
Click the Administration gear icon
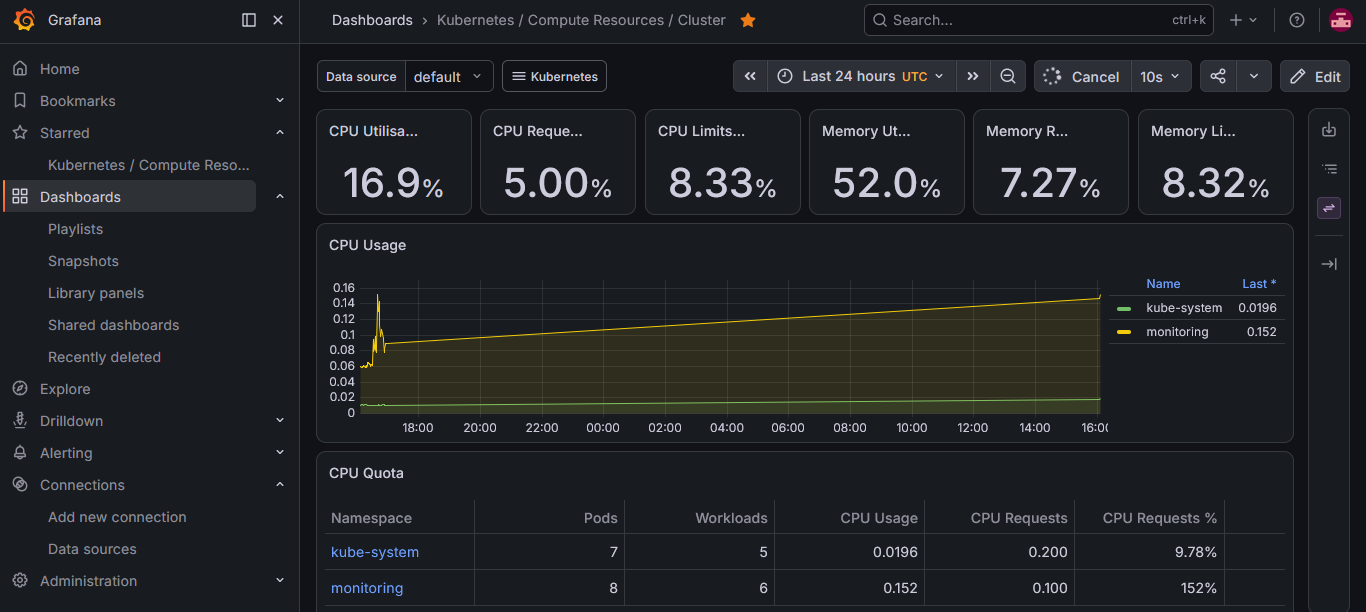[x=20, y=581]
